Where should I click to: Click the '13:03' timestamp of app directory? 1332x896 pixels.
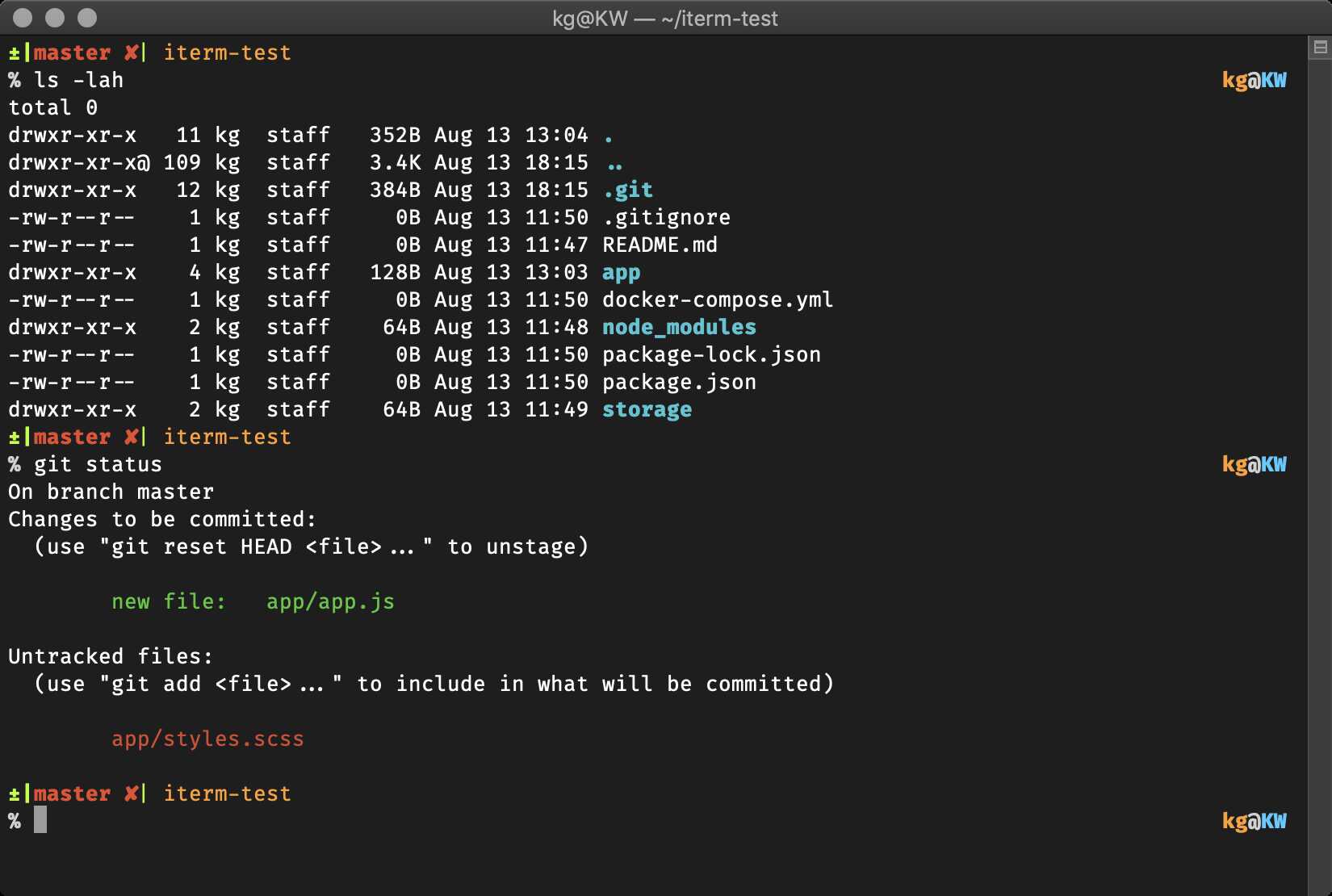pyautogui.click(x=557, y=272)
